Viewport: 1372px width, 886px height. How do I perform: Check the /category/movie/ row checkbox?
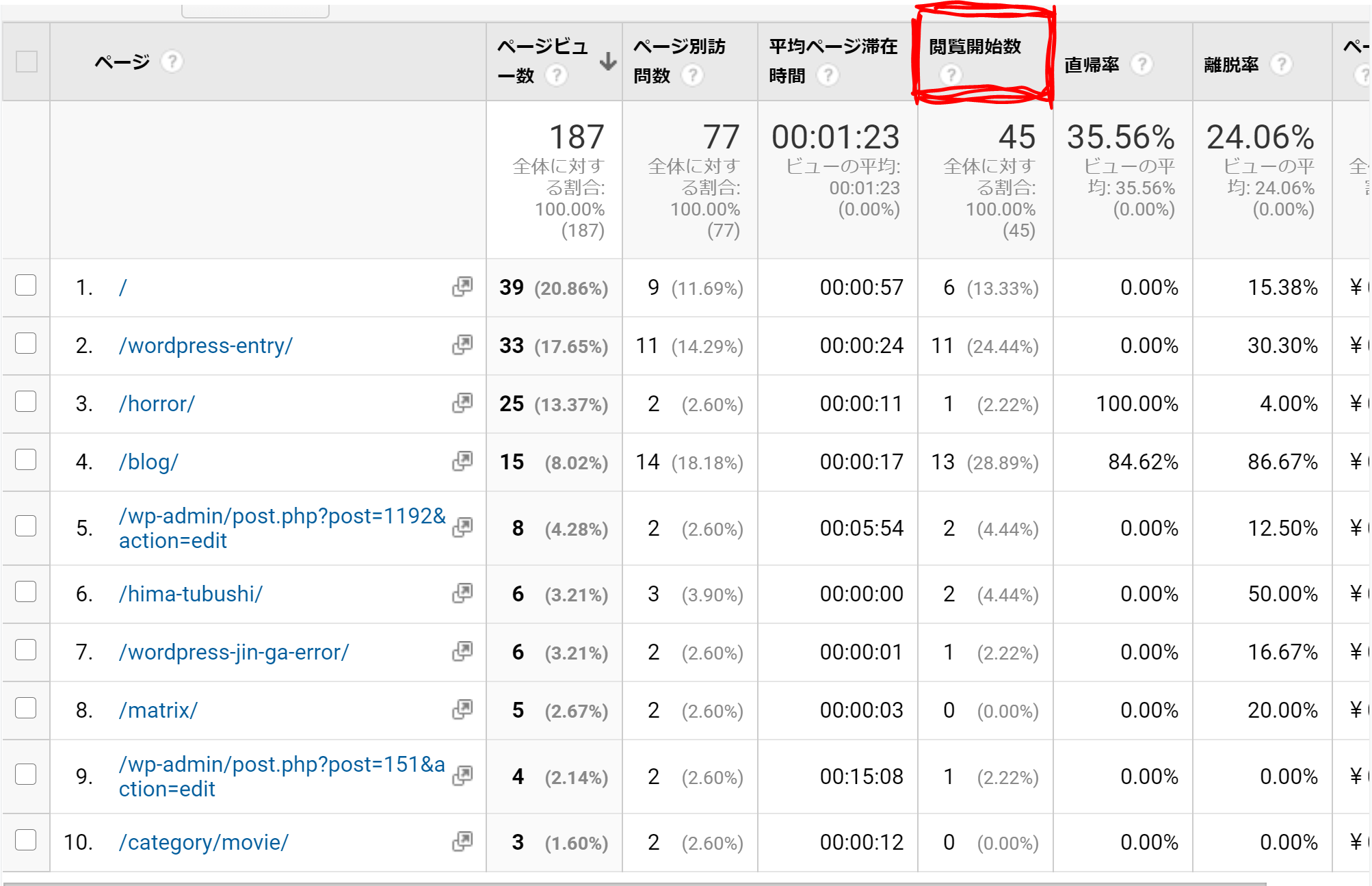pos(26,840)
